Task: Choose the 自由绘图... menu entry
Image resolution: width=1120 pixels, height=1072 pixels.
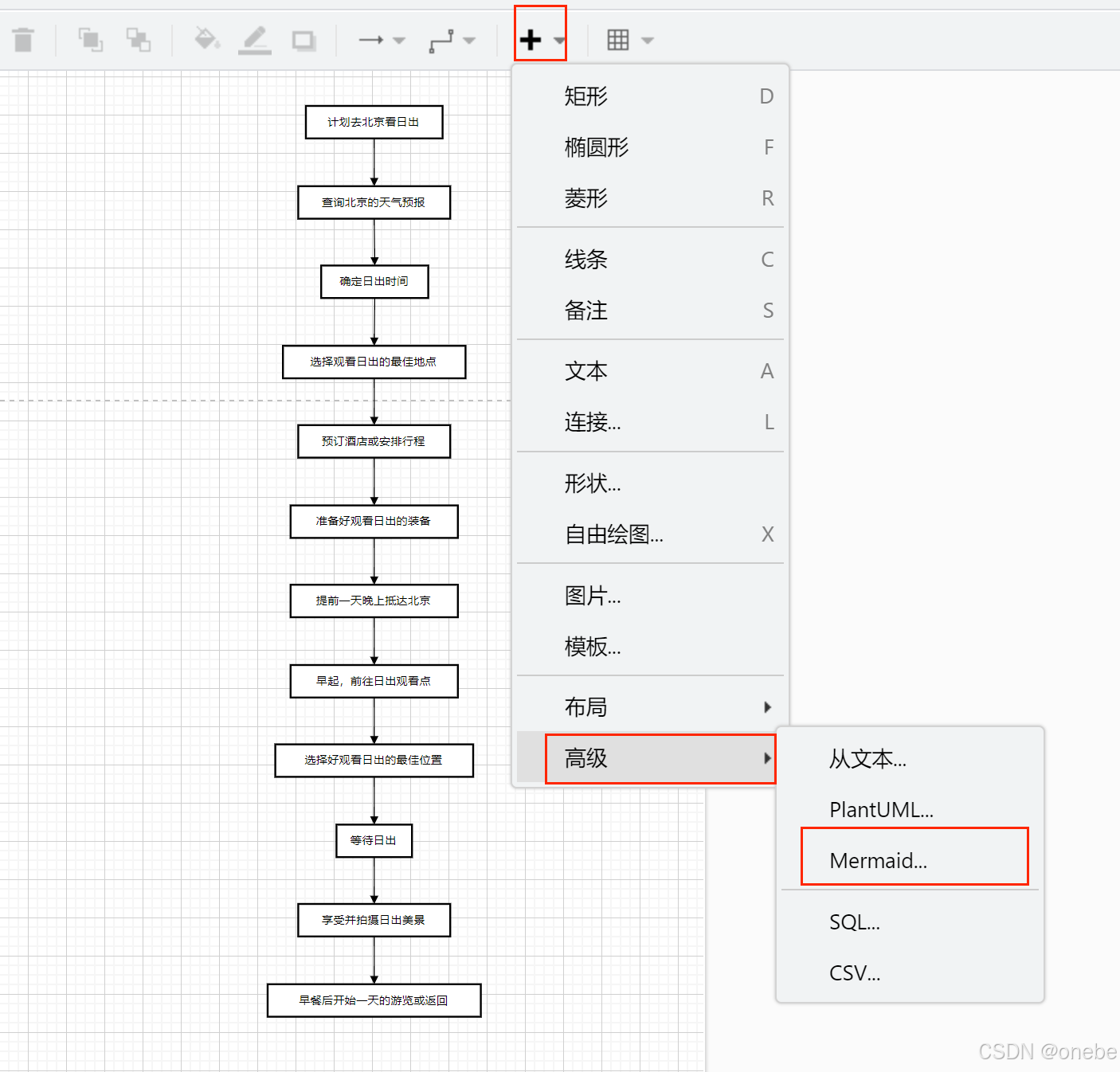Action: click(651, 534)
